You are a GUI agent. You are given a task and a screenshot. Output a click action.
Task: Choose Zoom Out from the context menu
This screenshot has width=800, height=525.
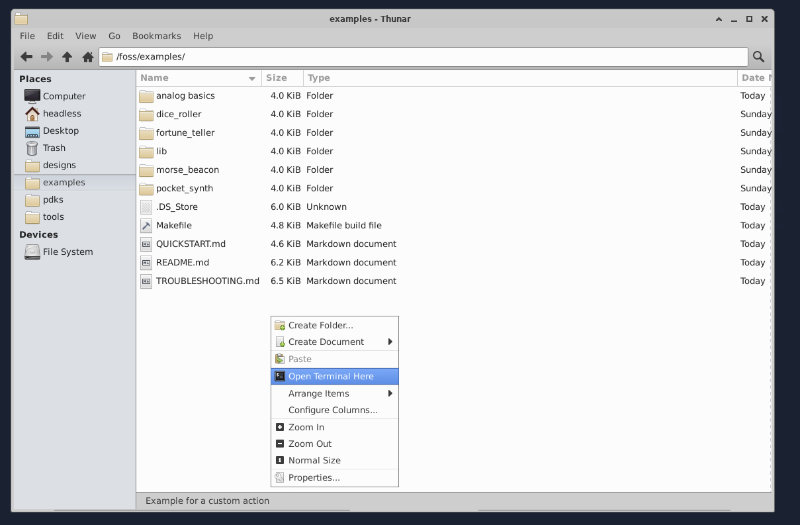coord(309,444)
